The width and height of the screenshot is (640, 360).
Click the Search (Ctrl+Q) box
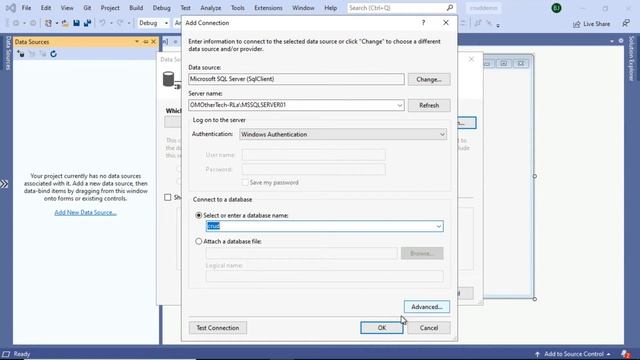[x=401, y=8]
